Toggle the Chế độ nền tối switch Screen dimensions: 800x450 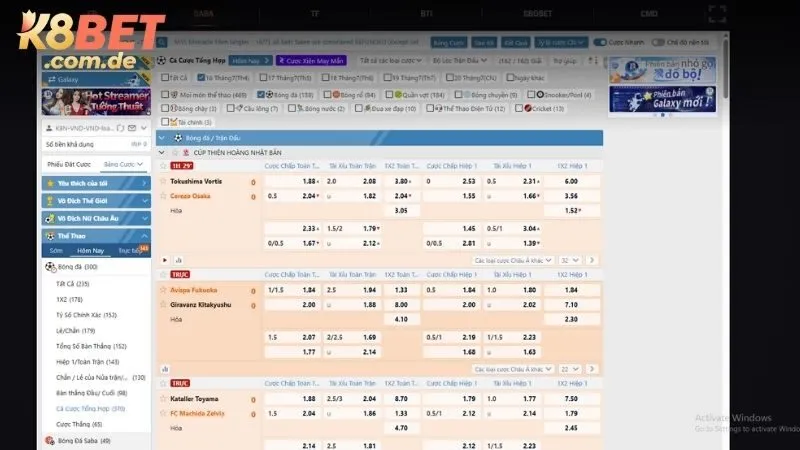pos(658,42)
